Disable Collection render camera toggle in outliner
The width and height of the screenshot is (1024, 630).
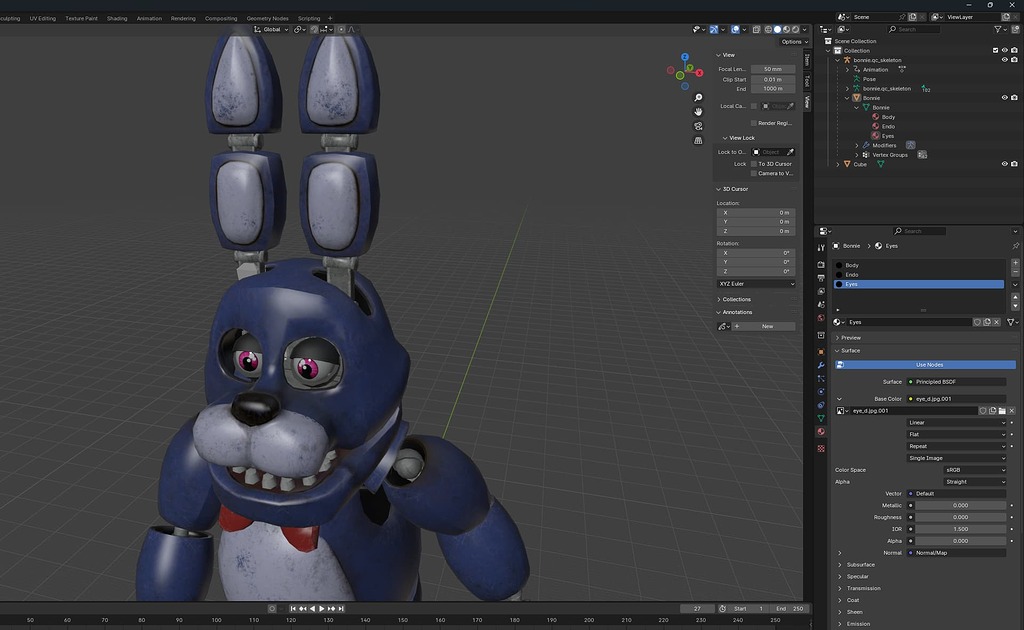1013,50
